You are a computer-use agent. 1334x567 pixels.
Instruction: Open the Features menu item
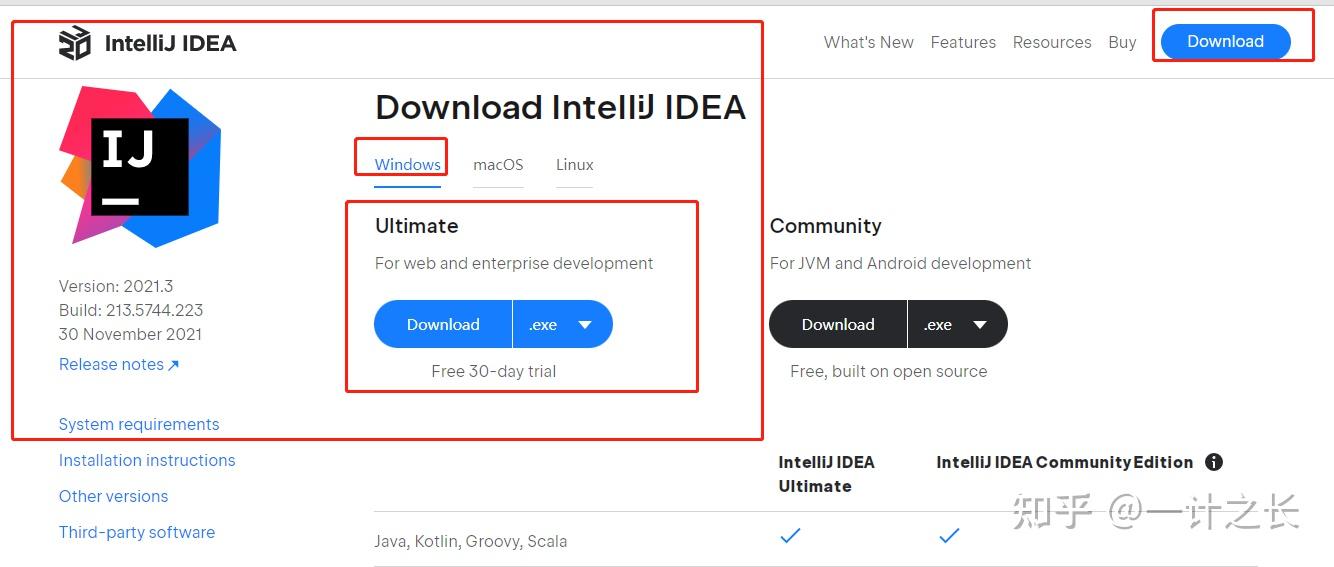(963, 42)
